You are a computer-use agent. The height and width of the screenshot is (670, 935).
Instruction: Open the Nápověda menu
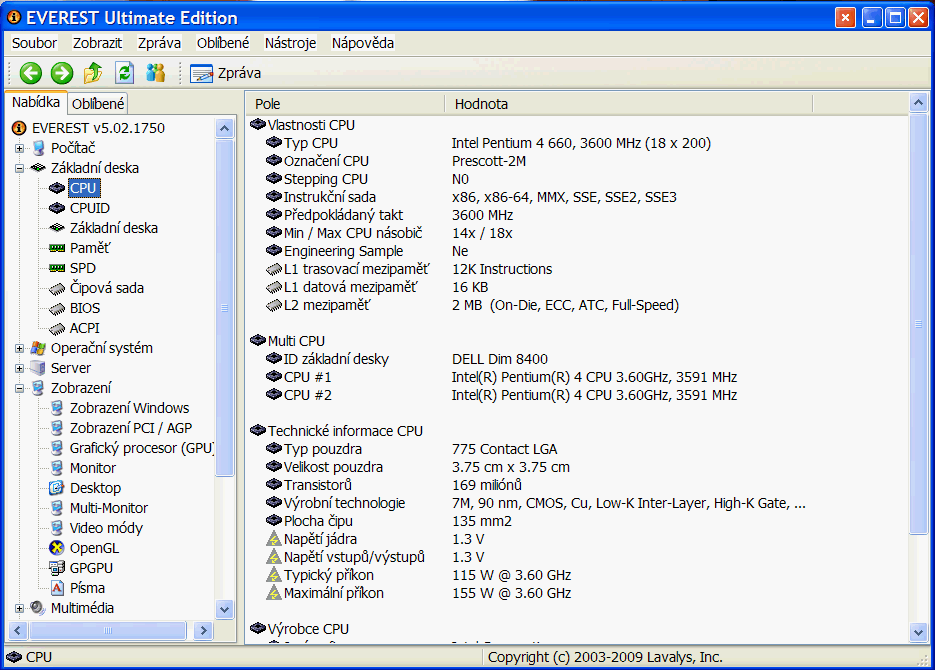click(363, 43)
